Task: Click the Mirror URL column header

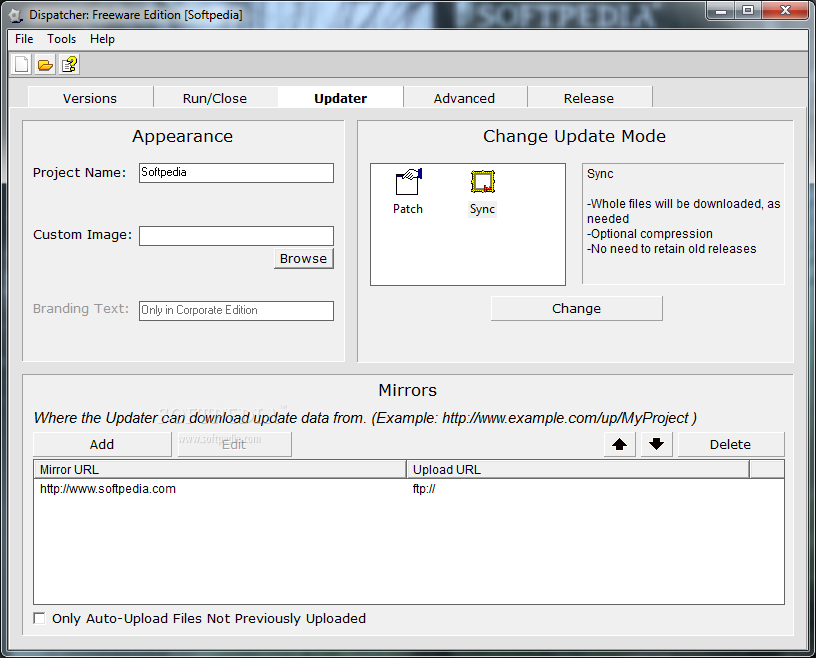Action: (220, 470)
